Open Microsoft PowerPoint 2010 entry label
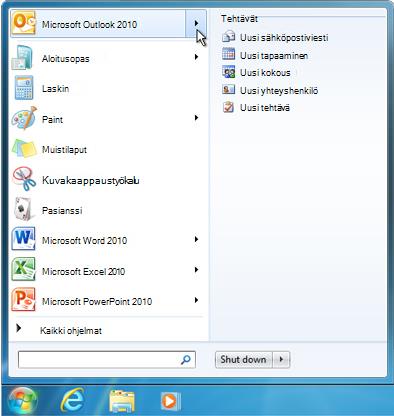The width and height of the screenshot is (394, 416). tap(97, 301)
